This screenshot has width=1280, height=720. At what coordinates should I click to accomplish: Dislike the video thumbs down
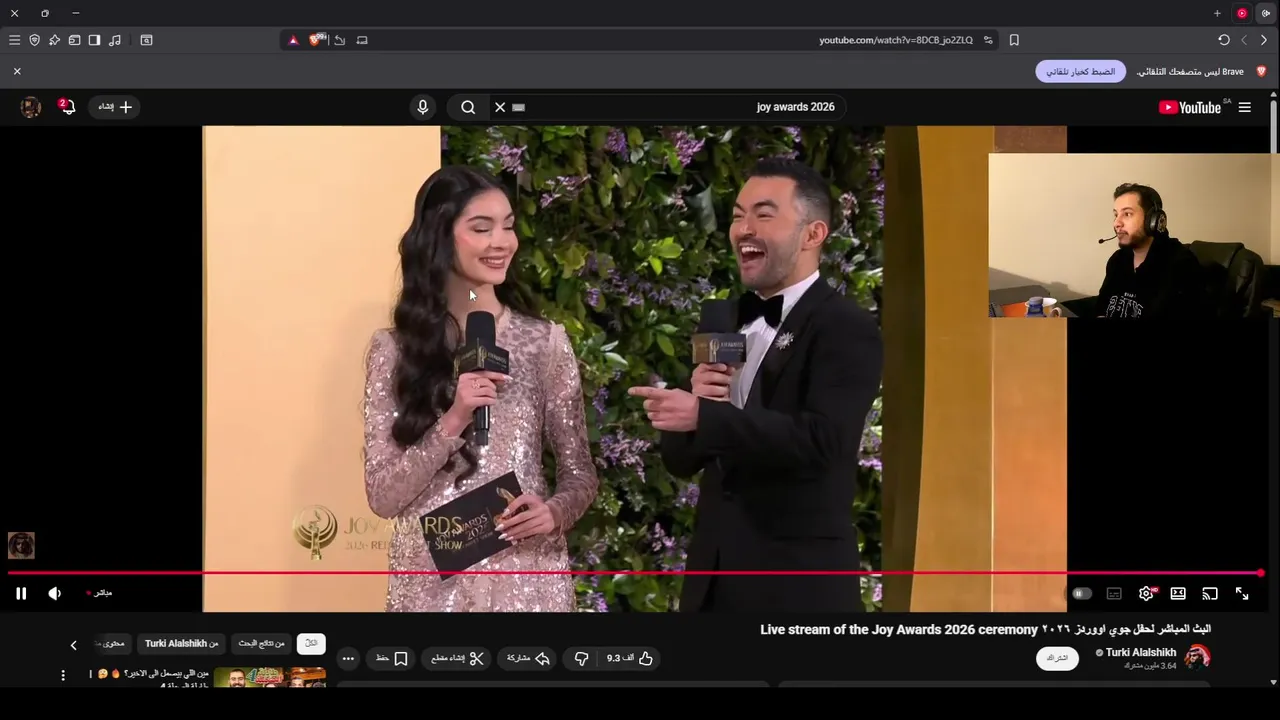pyautogui.click(x=581, y=658)
